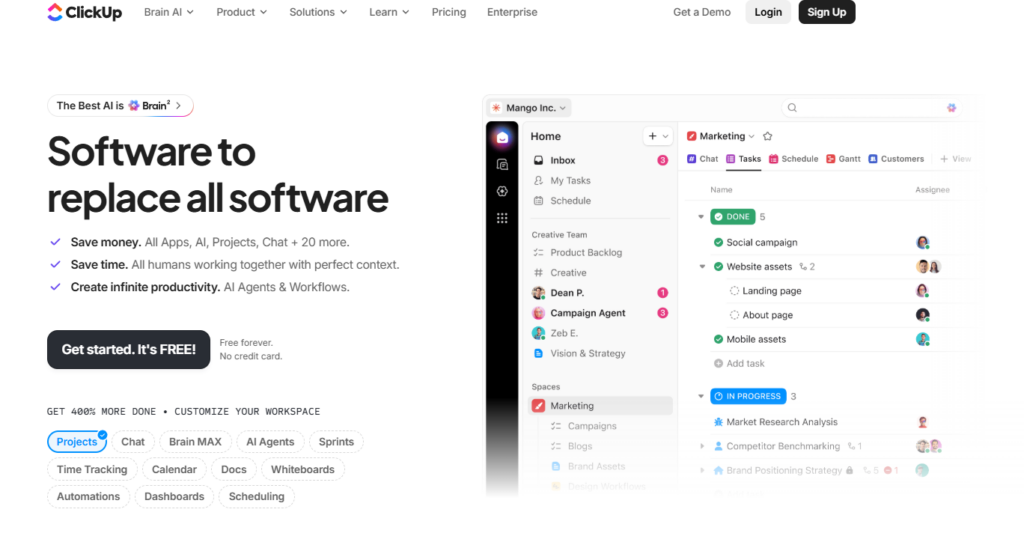Image resolution: width=1024 pixels, height=539 pixels.
Task: Click the Inbox icon in Home panel
Action: [538, 160]
